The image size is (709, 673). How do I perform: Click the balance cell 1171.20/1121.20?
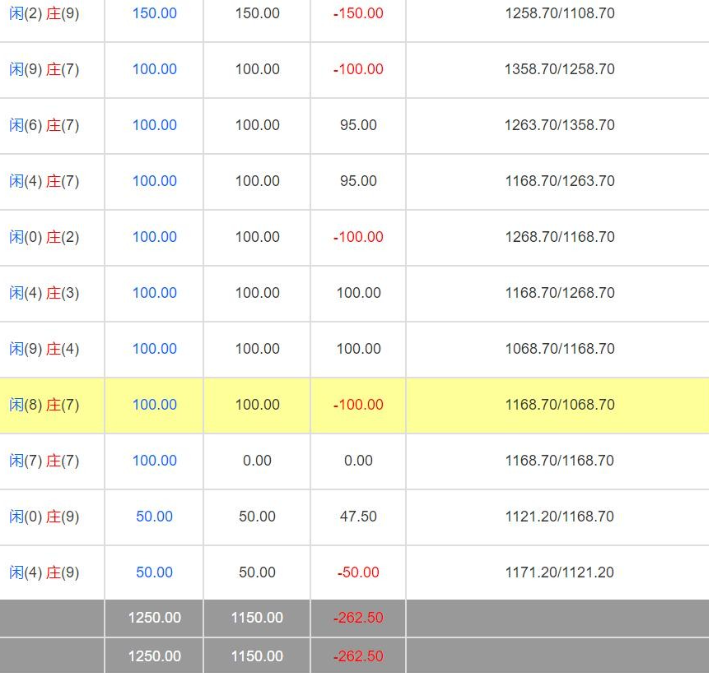coord(559,573)
